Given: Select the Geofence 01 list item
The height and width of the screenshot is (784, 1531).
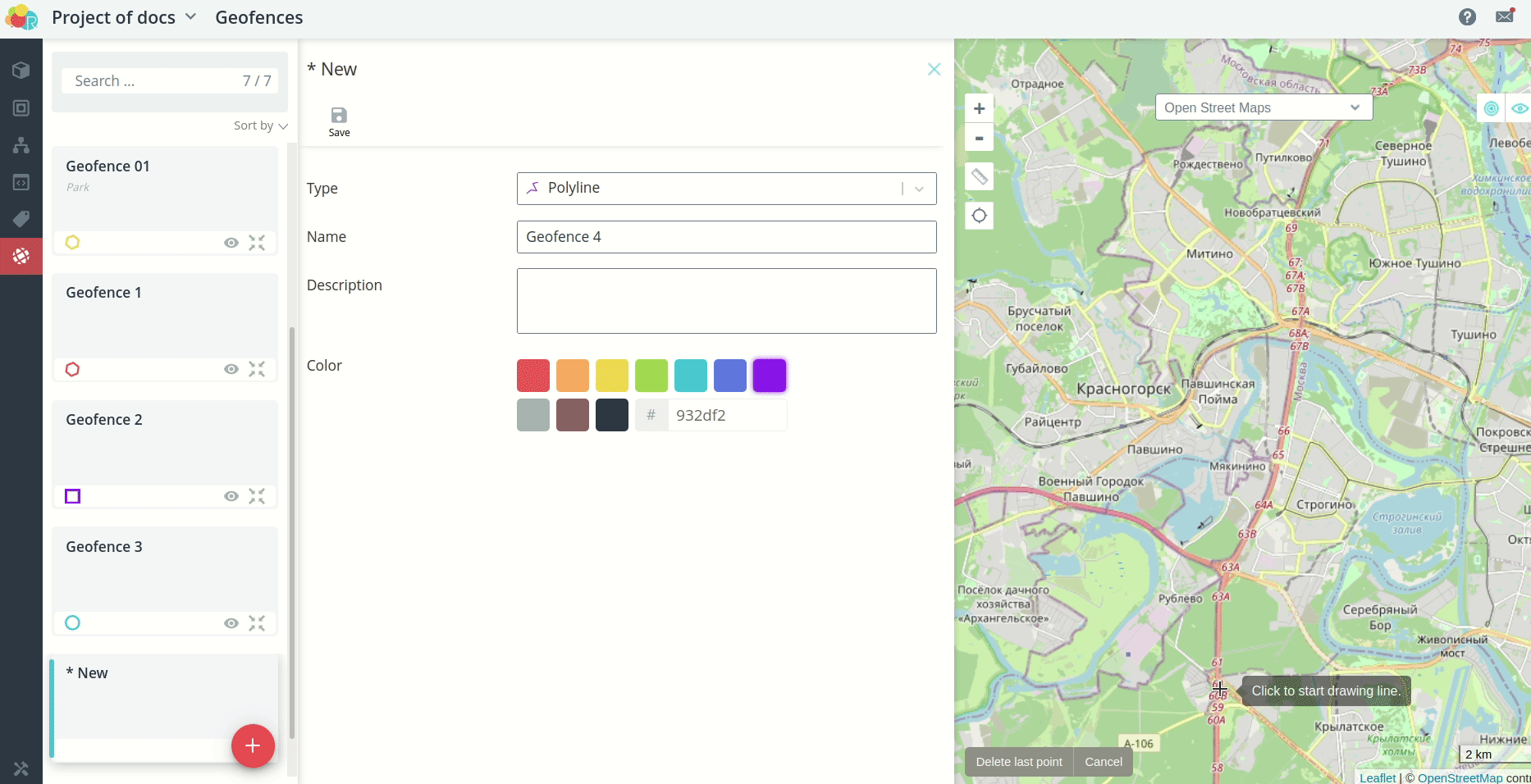Looking at the screenshot, I should coord(164,189).
